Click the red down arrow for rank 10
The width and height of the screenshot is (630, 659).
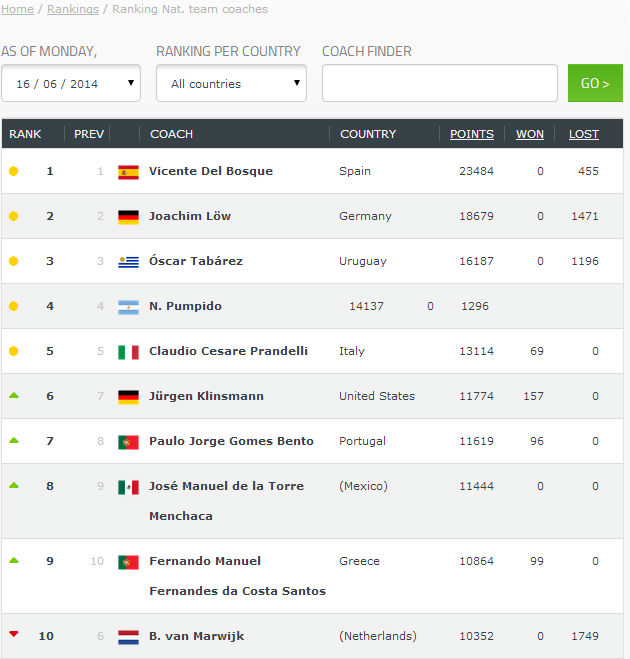(x=14, y=634)
